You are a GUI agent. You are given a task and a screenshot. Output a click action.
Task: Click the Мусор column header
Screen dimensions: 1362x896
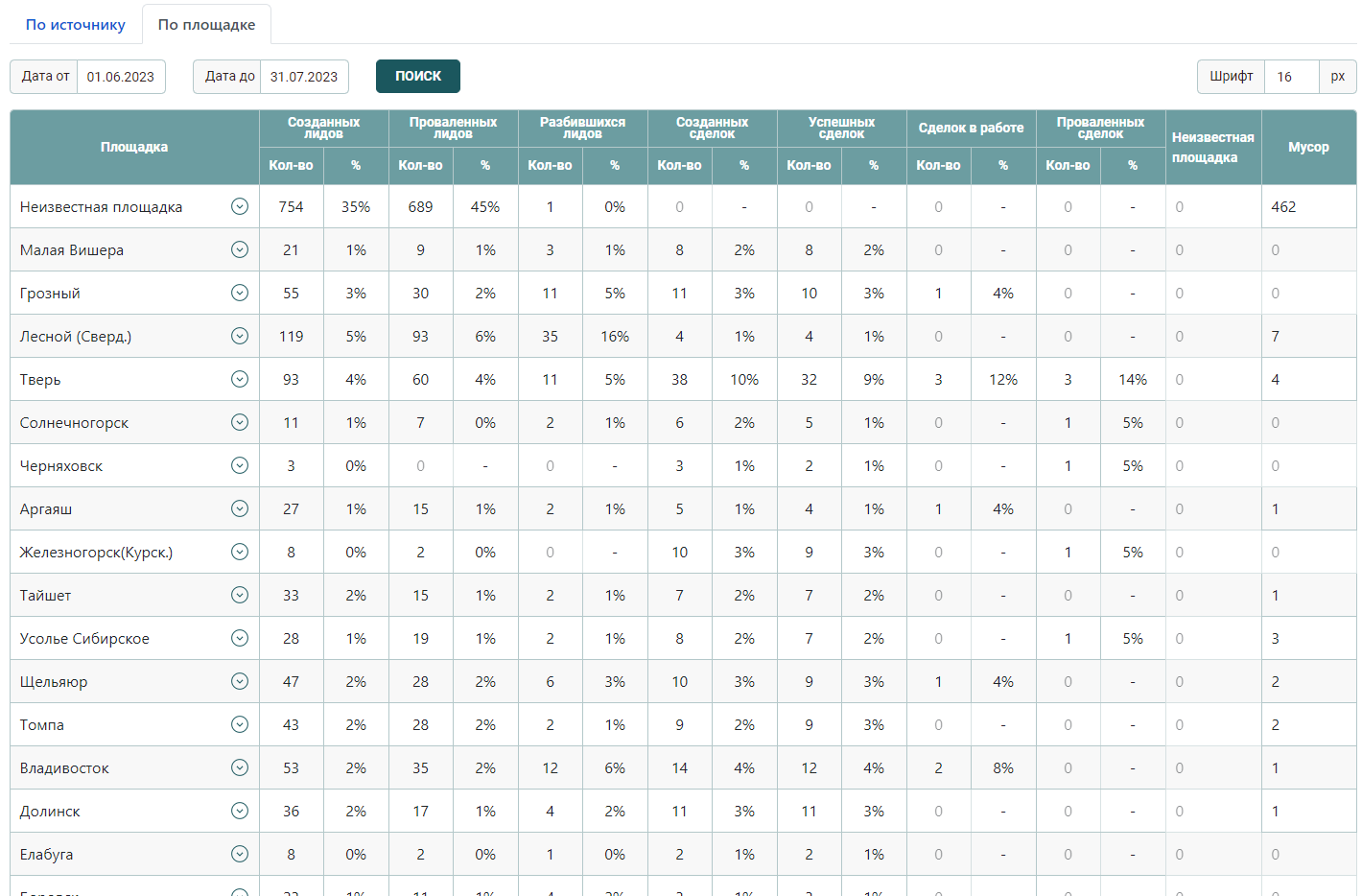tap(1308, 147)
